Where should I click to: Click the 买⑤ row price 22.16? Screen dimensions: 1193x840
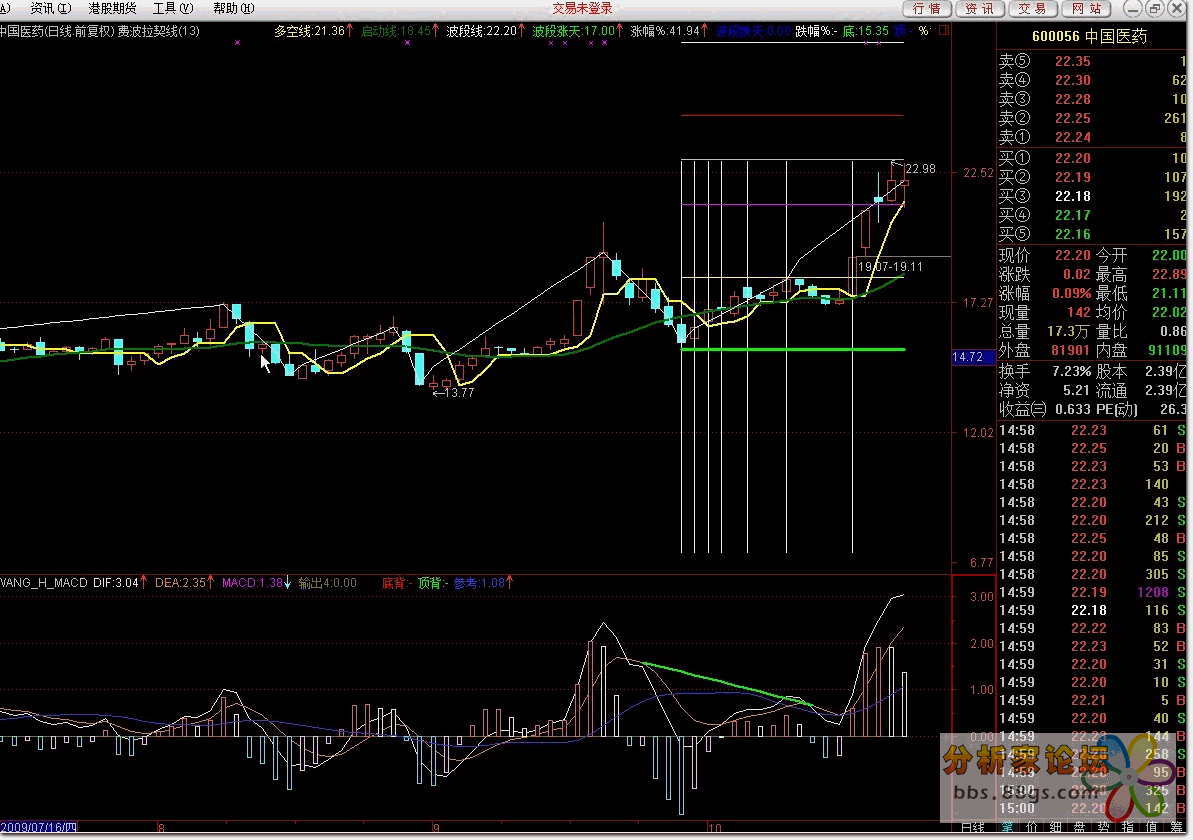click(x=1073, y=234)
